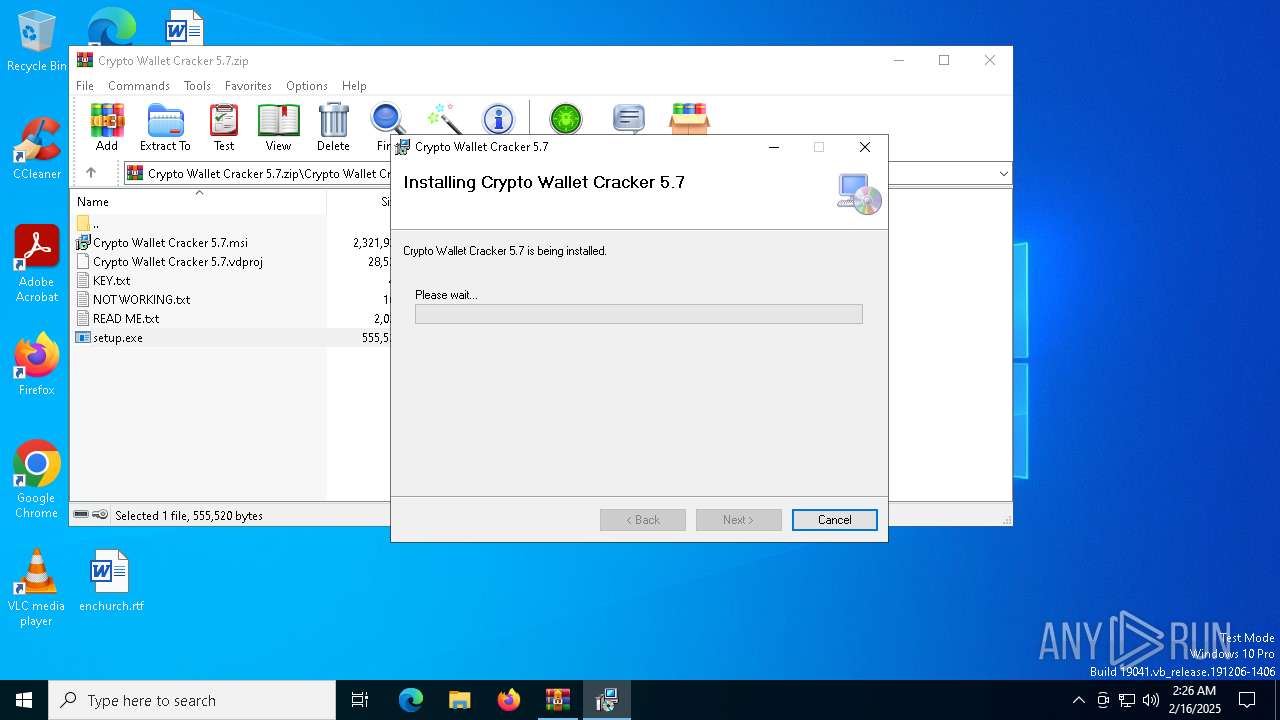This screenshot has width=1280, height=720.
Task: Click the Extract To toolbar icon
Action: pos(165,127)
